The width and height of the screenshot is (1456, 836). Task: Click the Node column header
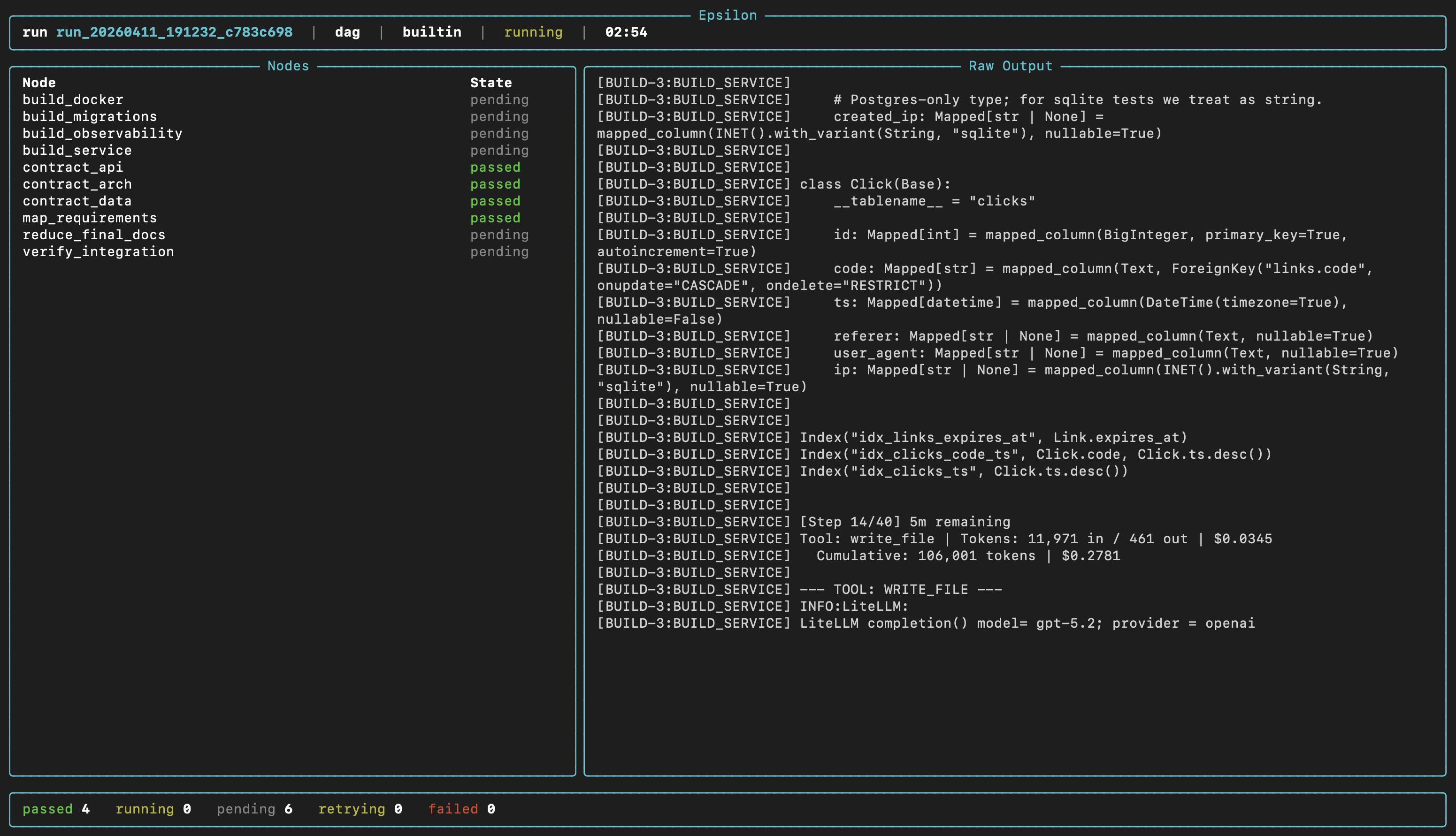pyautogui.click(x=39, y=83)
